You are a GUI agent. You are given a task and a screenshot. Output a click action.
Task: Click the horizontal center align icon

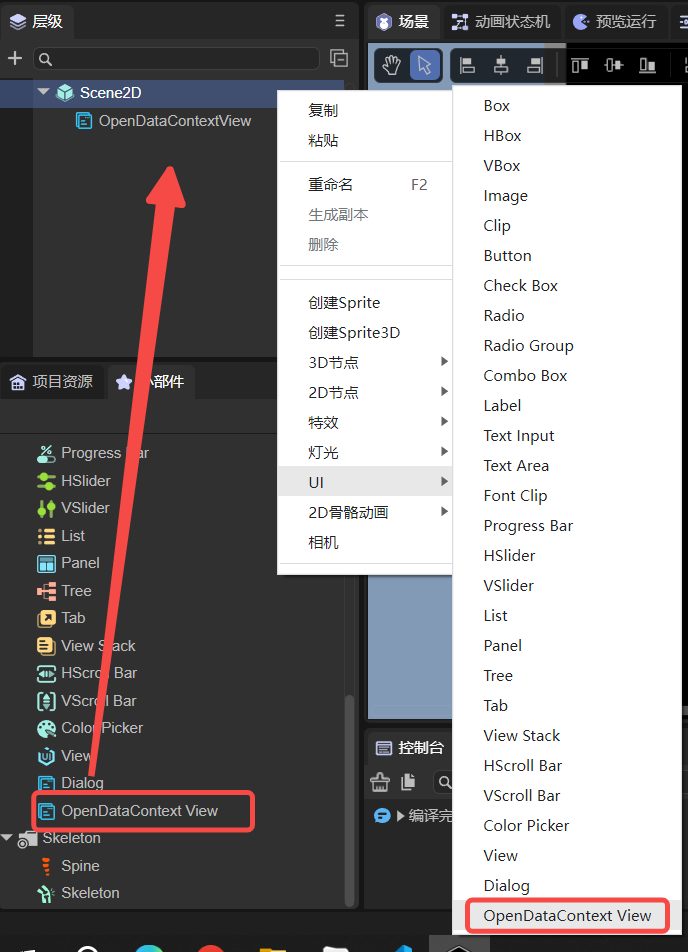pyautogui.click(x=501, y=66)
